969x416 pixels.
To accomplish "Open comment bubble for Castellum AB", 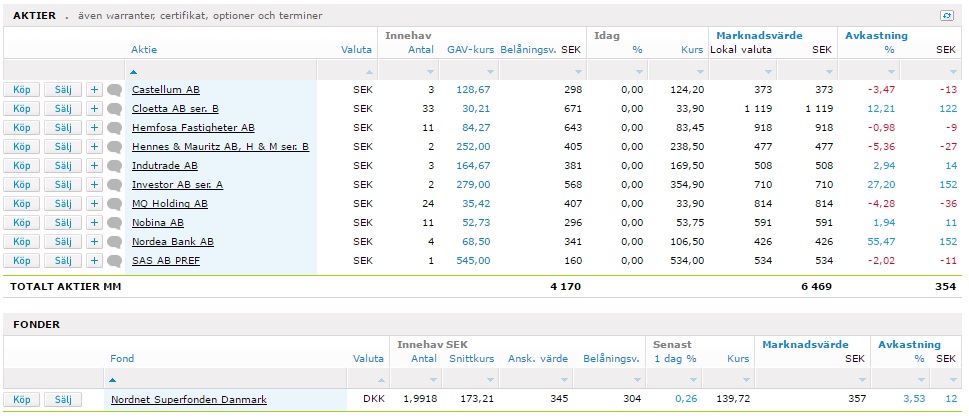I will click(114, 90).
